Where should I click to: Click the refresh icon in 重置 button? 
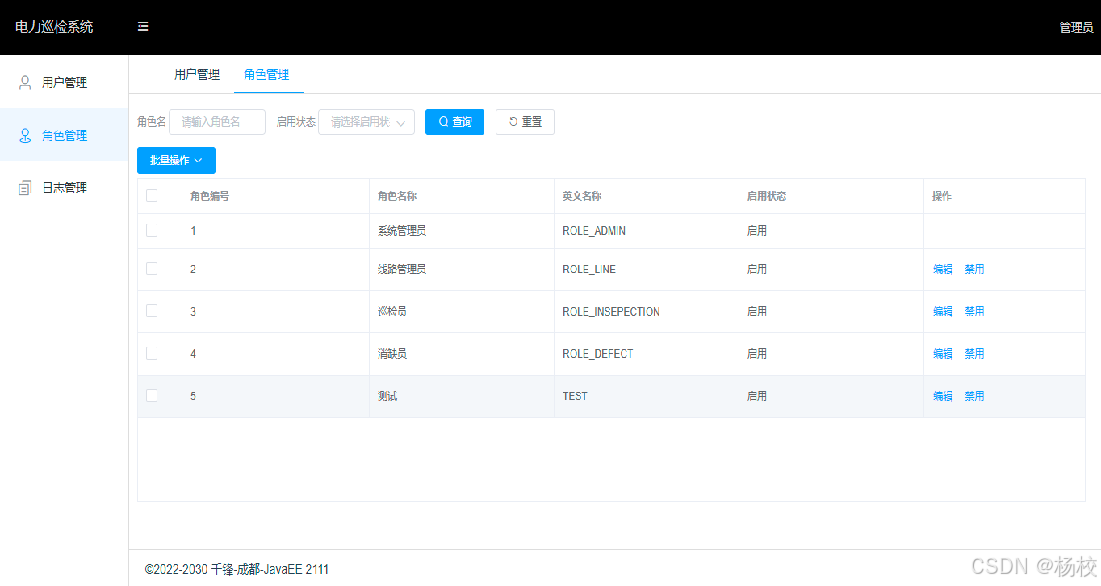(x=513, y=121)
